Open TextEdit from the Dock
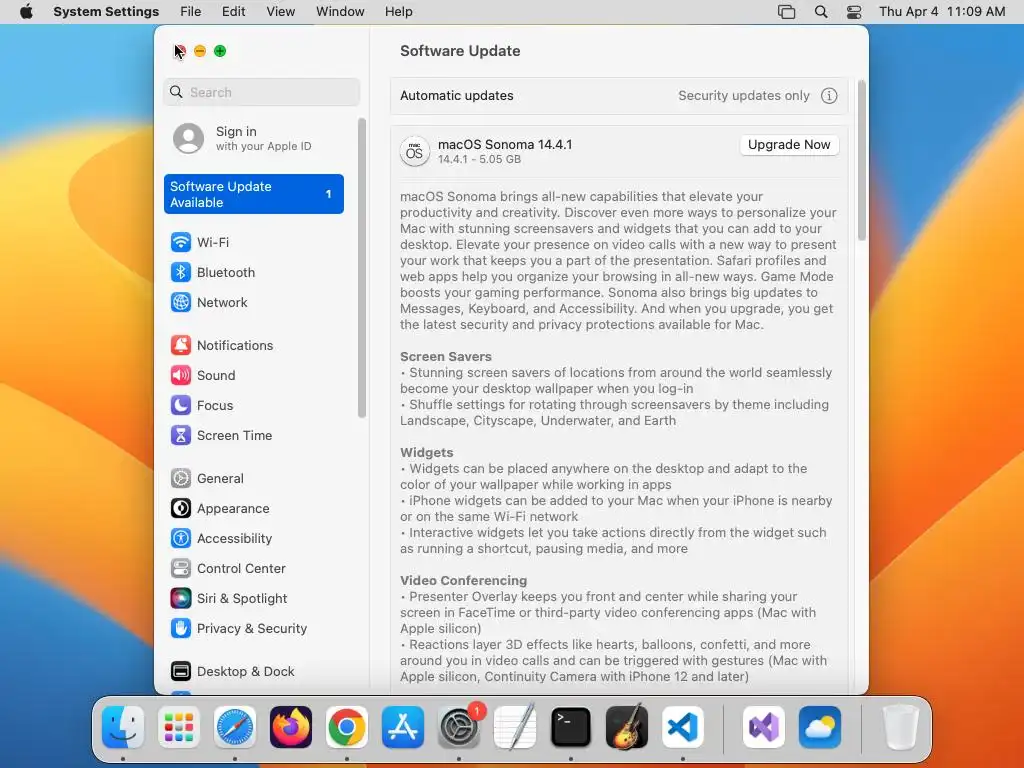The height and width of the screenshot is (768, 1024). pos(515,727)
